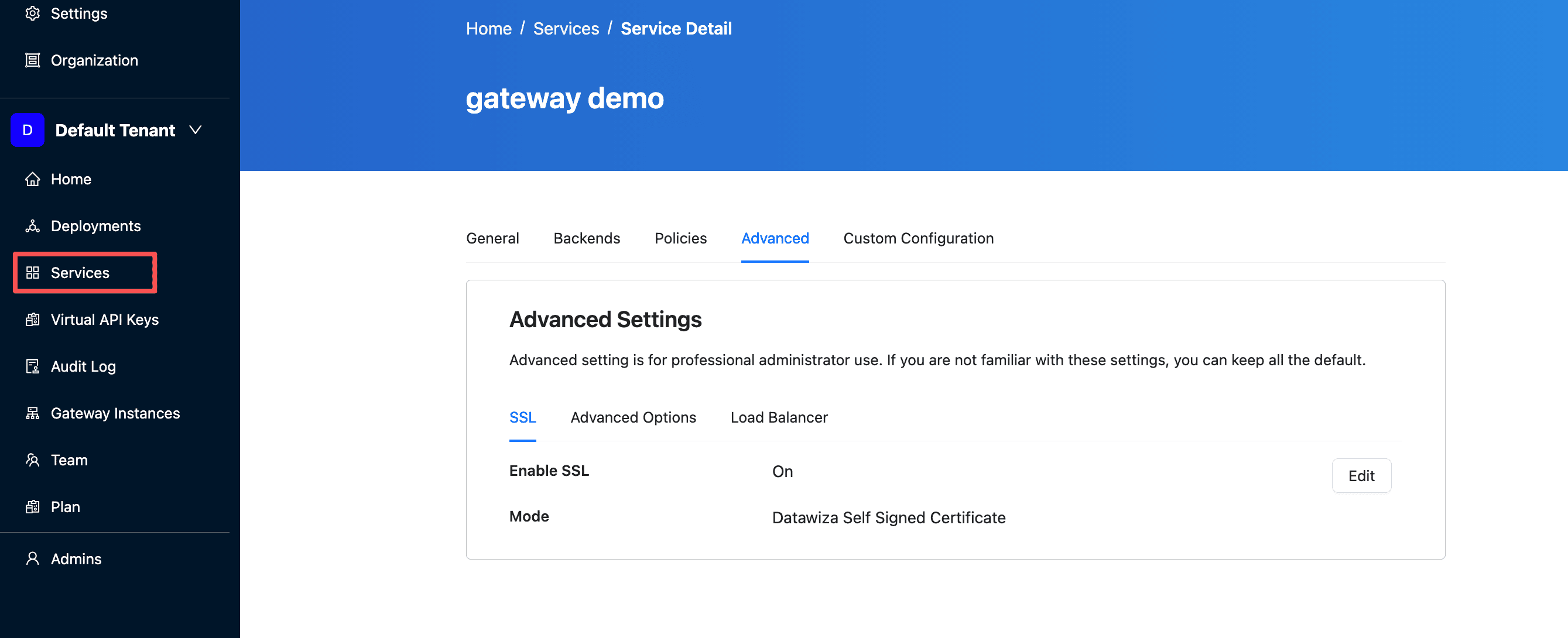Click Home breadcrumb link
This screenshot has height=638, width=1568.
point(489,29)
